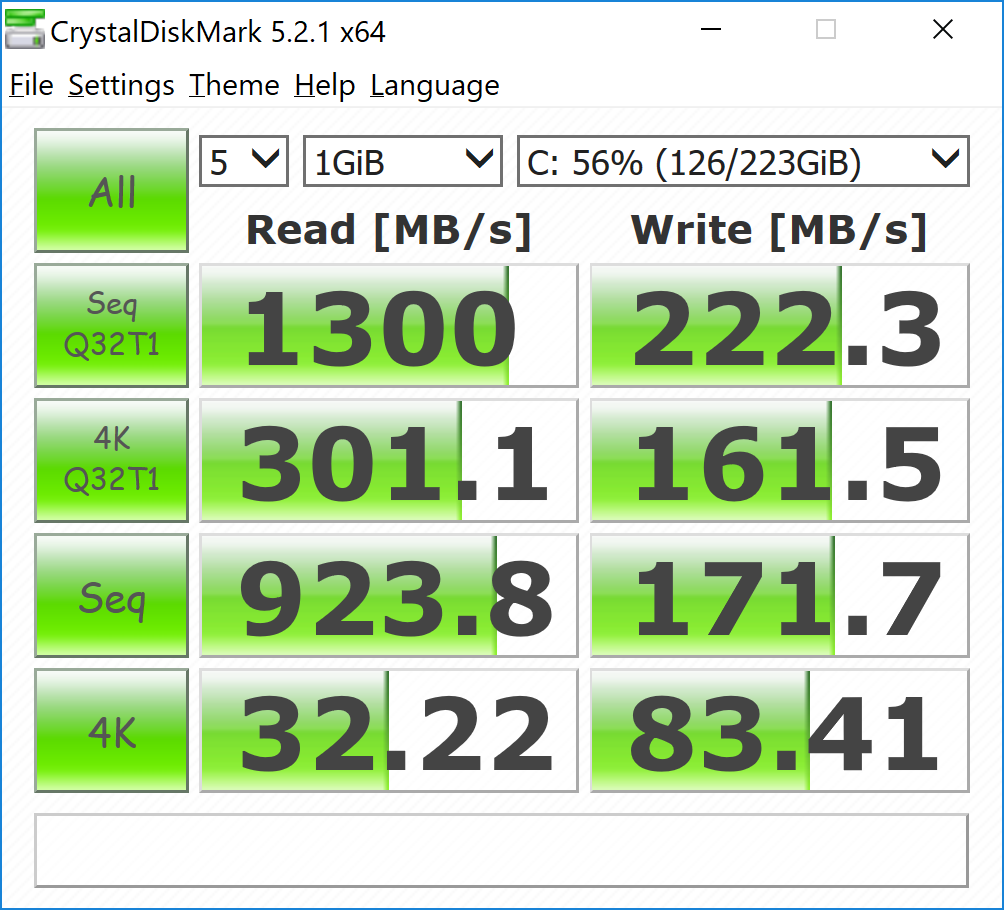Close the CrystalDiskMark window

943,29
